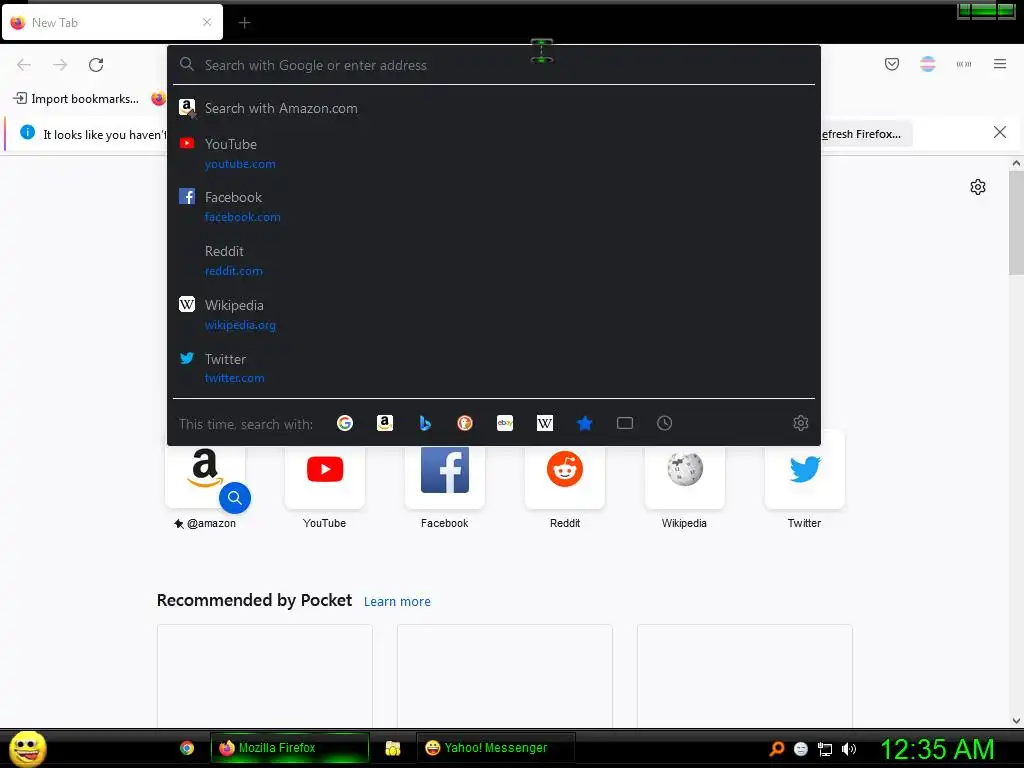This screenshot has height=768, width=1024.
Task: Click the volume speaker tray icon
Action: click(848, 749)
